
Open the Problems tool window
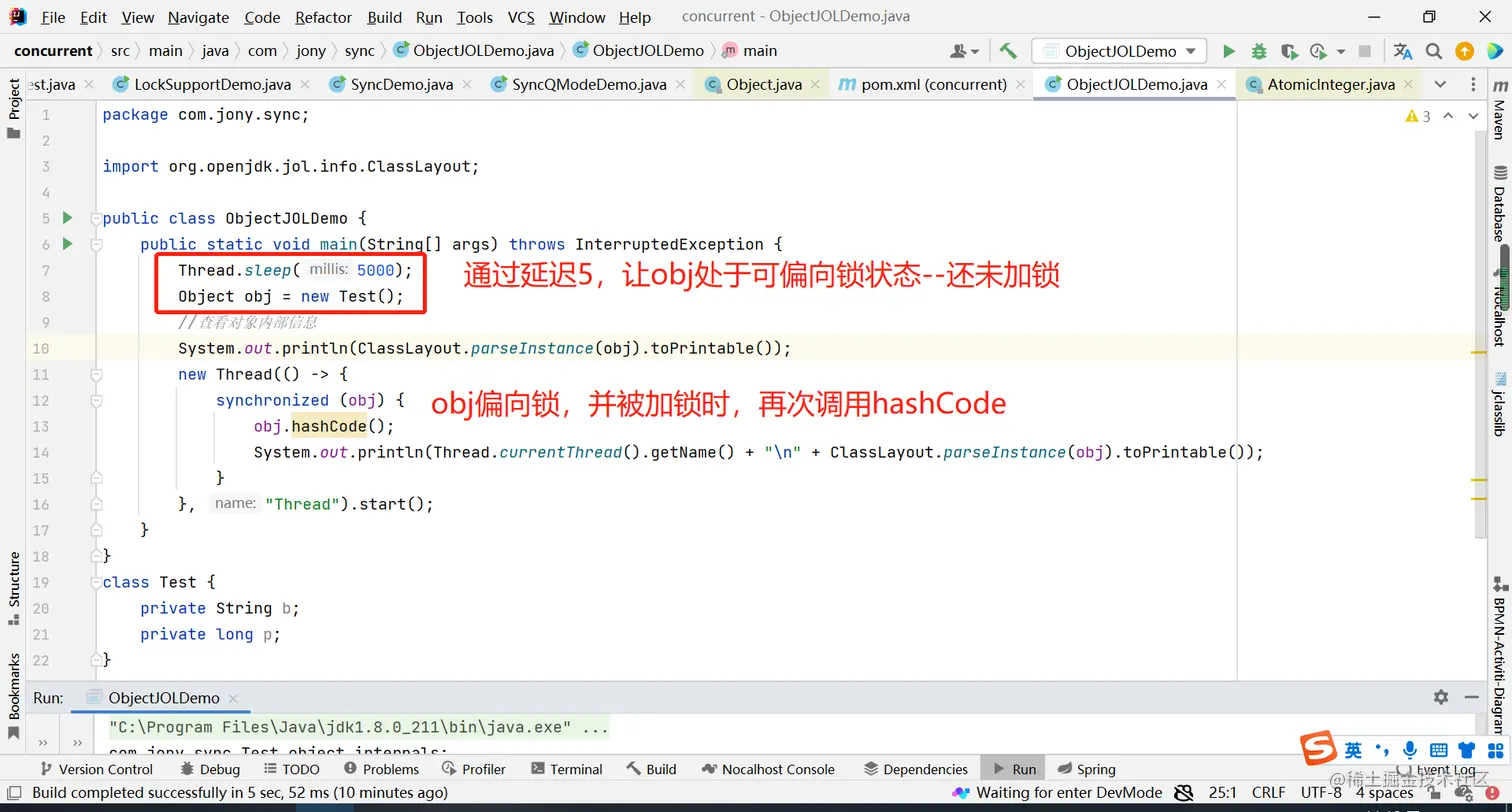coord(381,769)
